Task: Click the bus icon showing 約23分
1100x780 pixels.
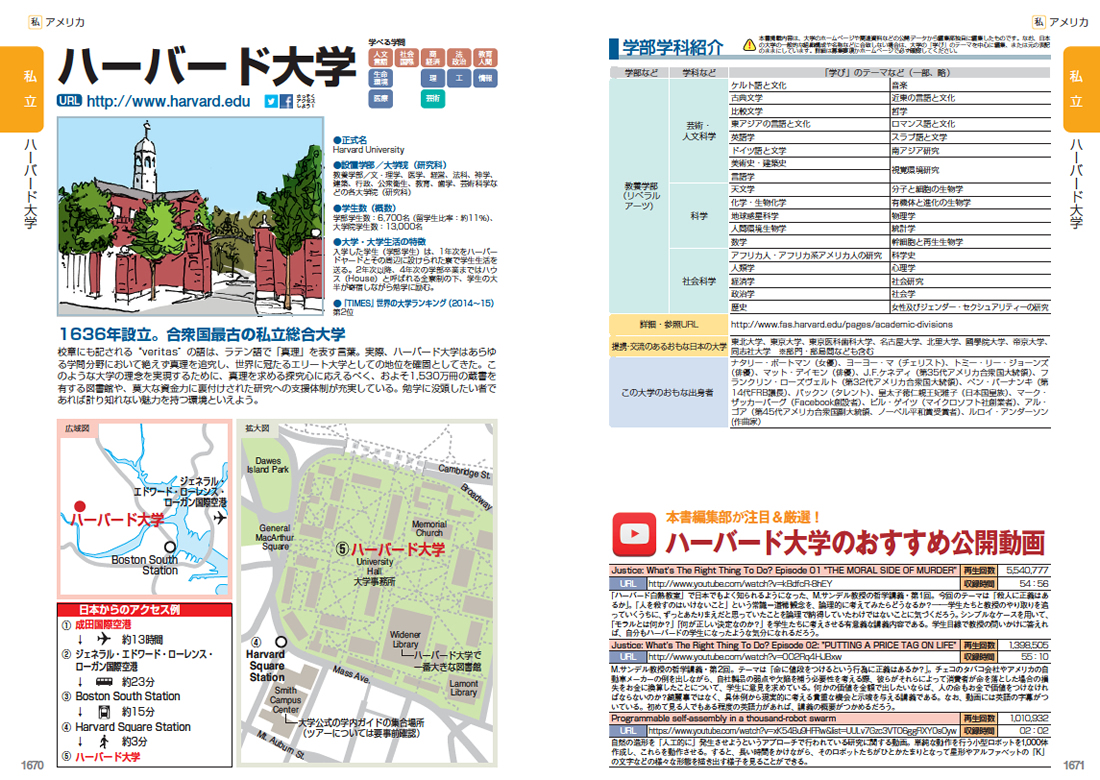Action: tap(102, 682)
